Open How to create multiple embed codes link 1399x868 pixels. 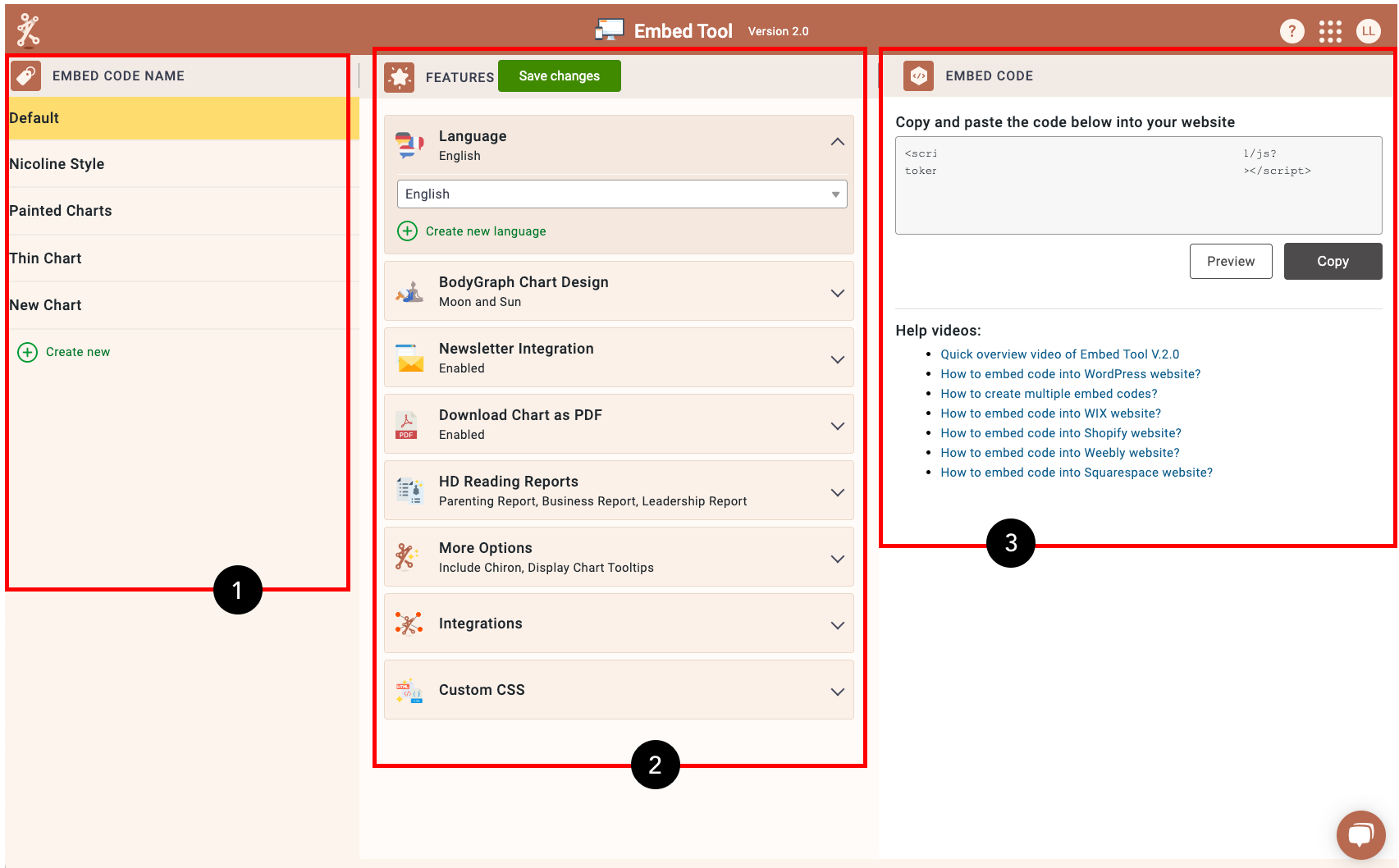pyautogui.click(x=1049, y=394)
